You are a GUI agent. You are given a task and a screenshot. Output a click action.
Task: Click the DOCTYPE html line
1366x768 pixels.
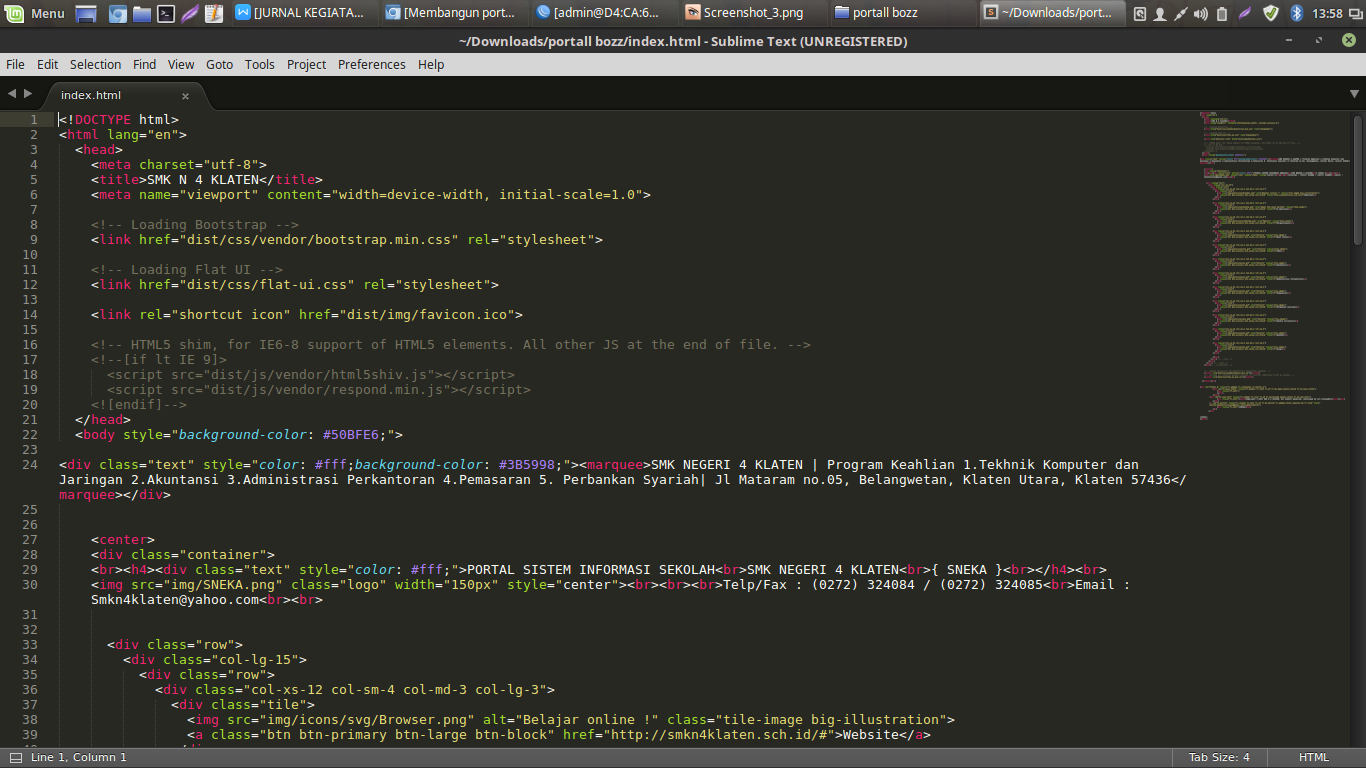point(119,120)
